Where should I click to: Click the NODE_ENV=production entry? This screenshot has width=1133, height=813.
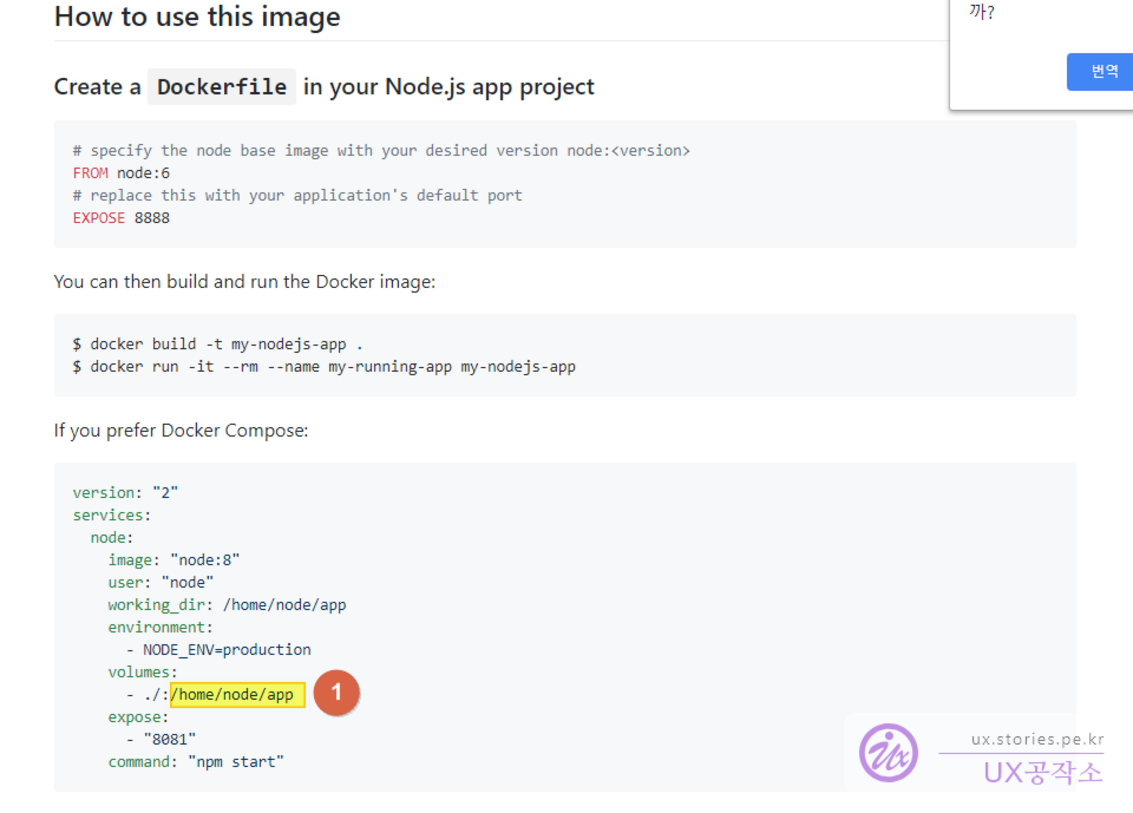tap(226, 649)
